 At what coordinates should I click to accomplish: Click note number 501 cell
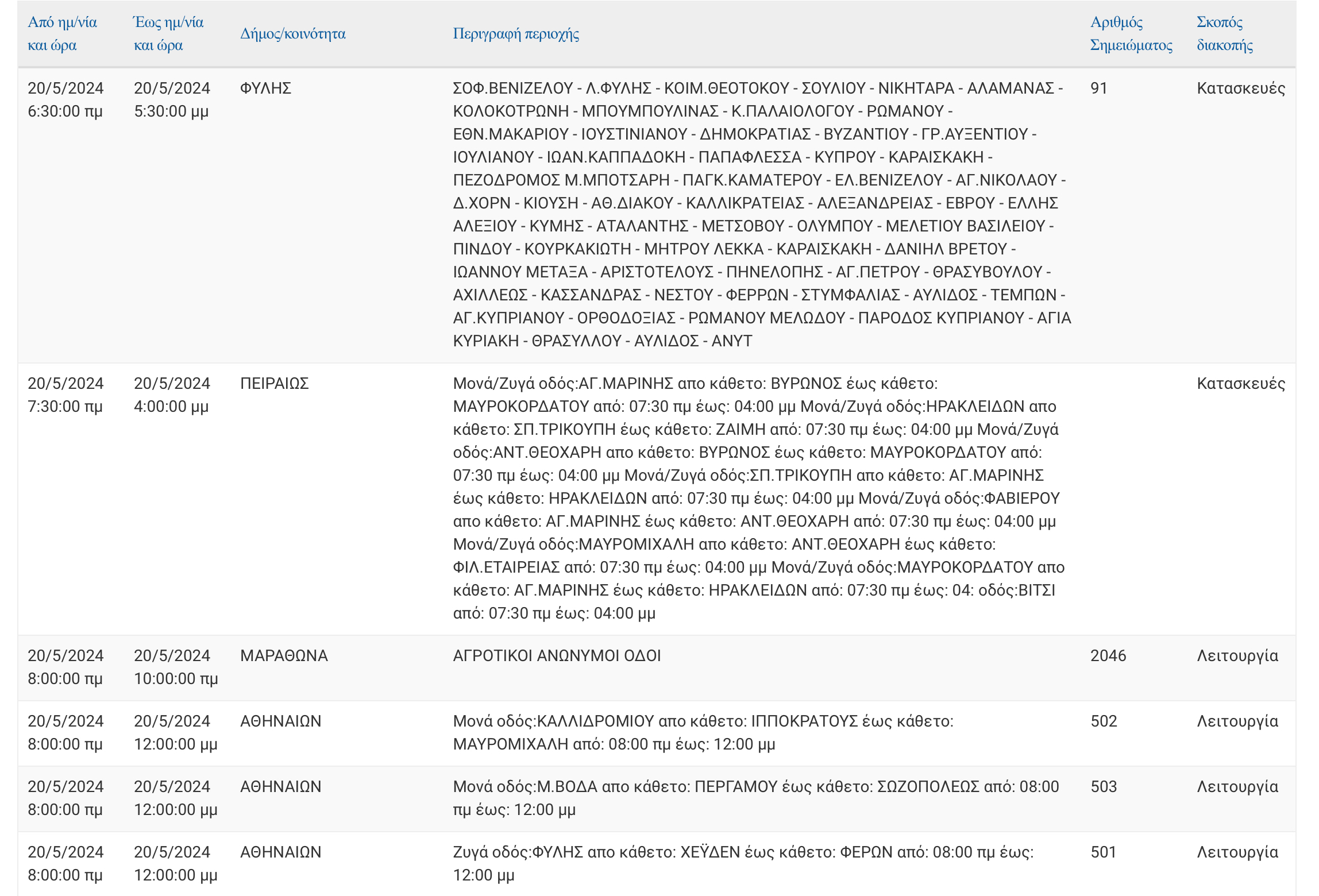(x=1103, y=852)
